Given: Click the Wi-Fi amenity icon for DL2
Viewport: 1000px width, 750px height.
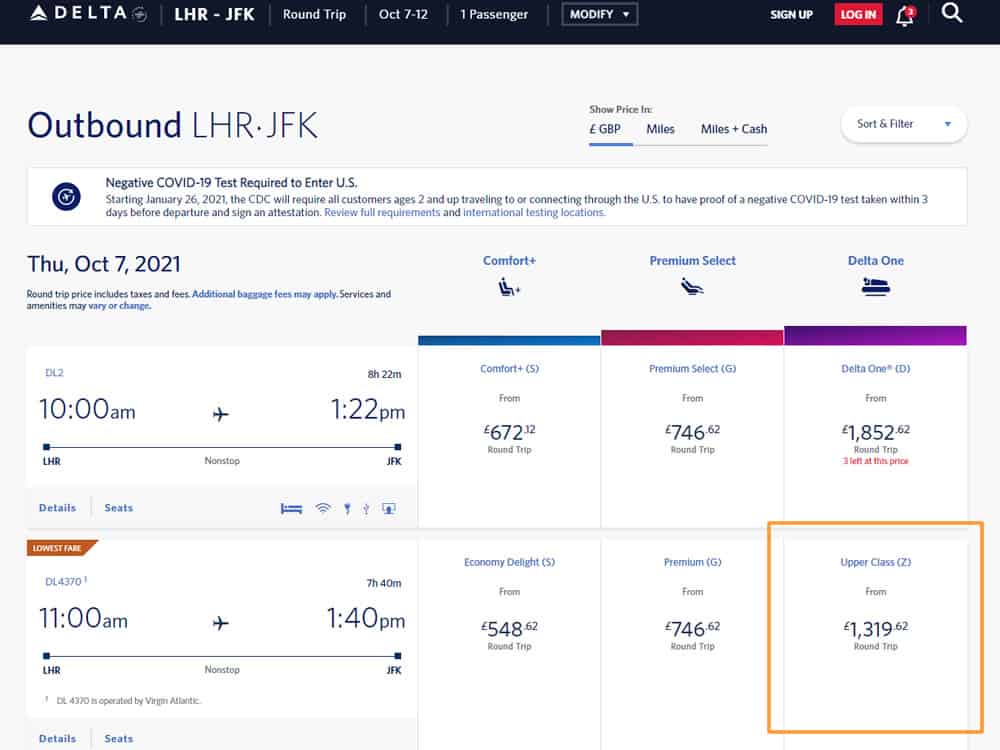Looking at the screenshot, I should coord(323,508).
